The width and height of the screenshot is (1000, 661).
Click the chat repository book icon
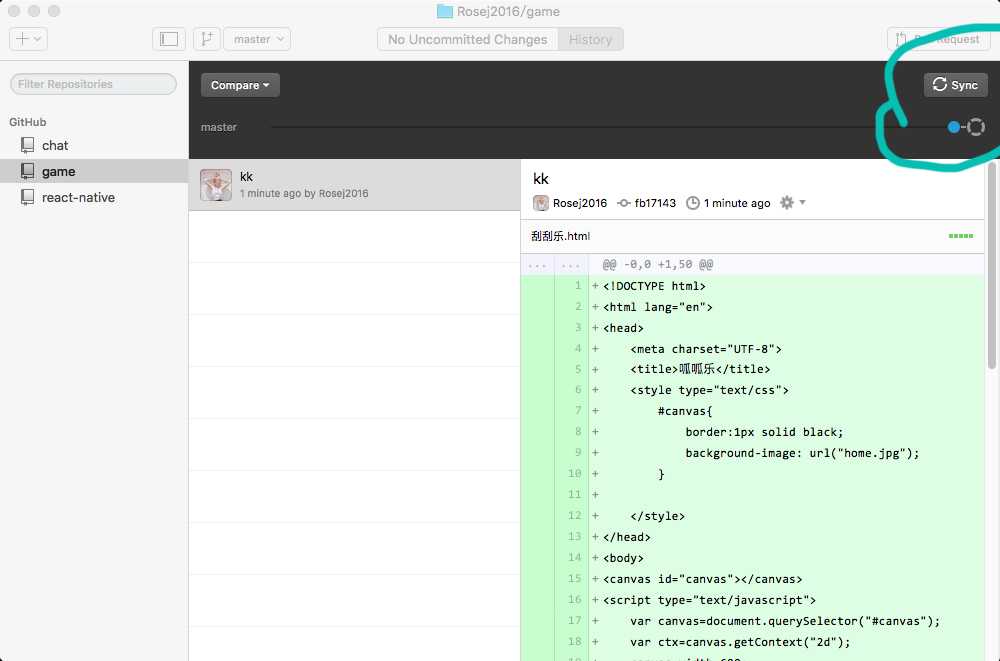[27, 145]
